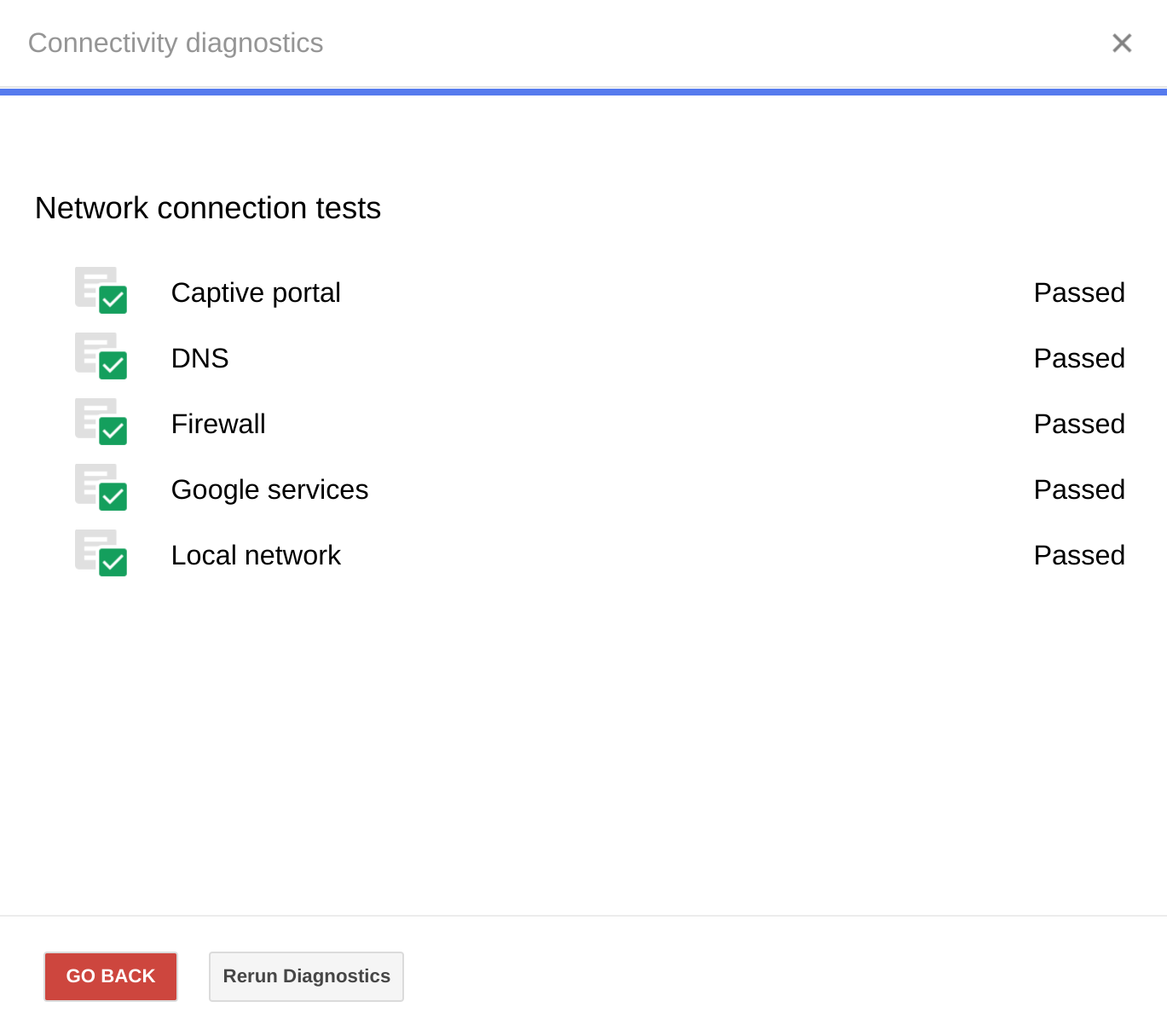The image size is (1167, 1036).
Task: Click the DNS test passed check icon
Action: coord(101,356)
